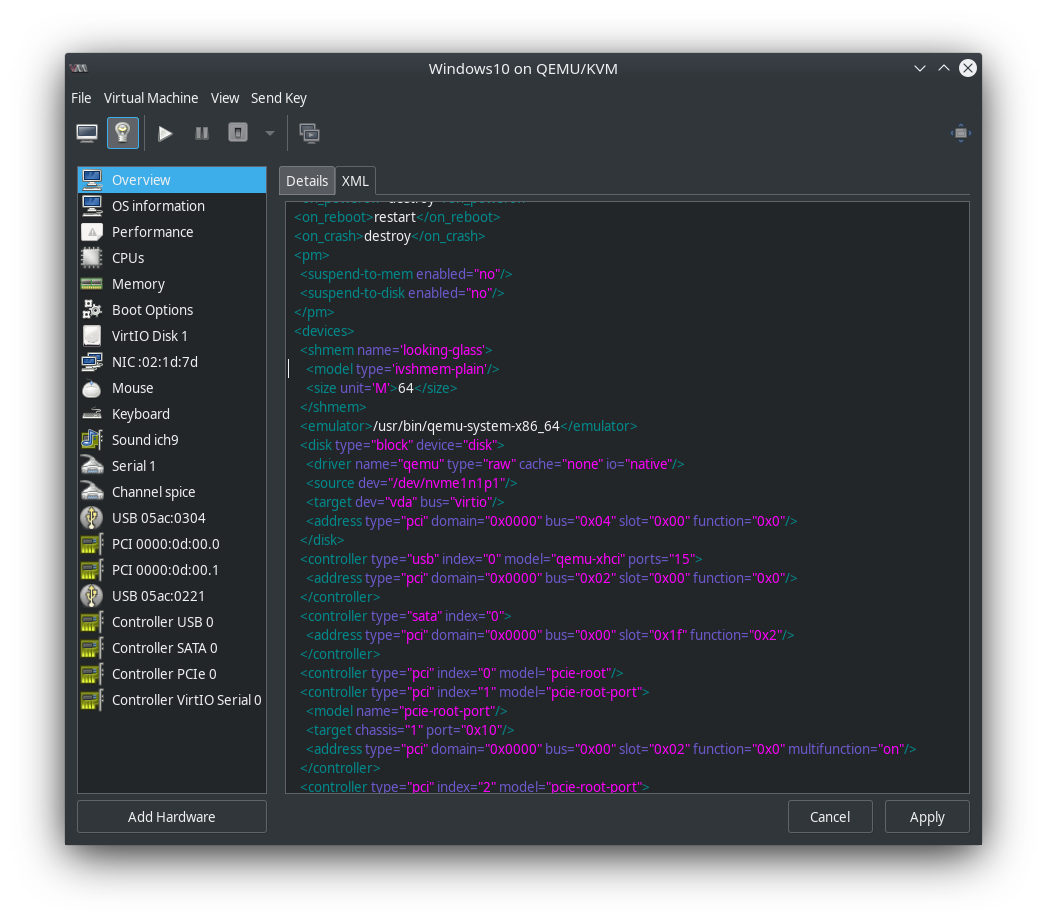Viewport: 1047px width, 922px height.
Task: Select Controller VirtIO Serial 0
Action: pos(172,700)
